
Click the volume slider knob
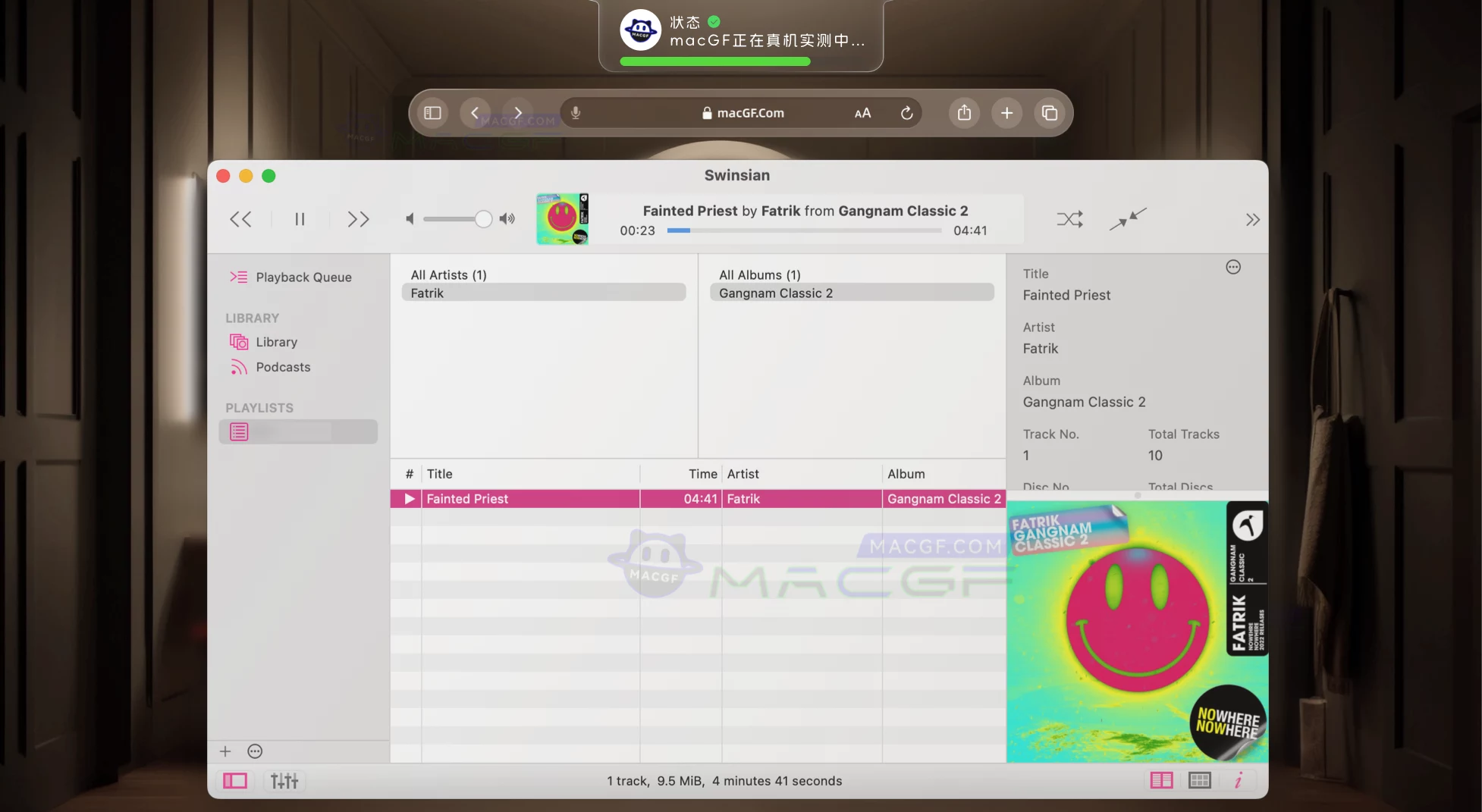click(483, 220)
